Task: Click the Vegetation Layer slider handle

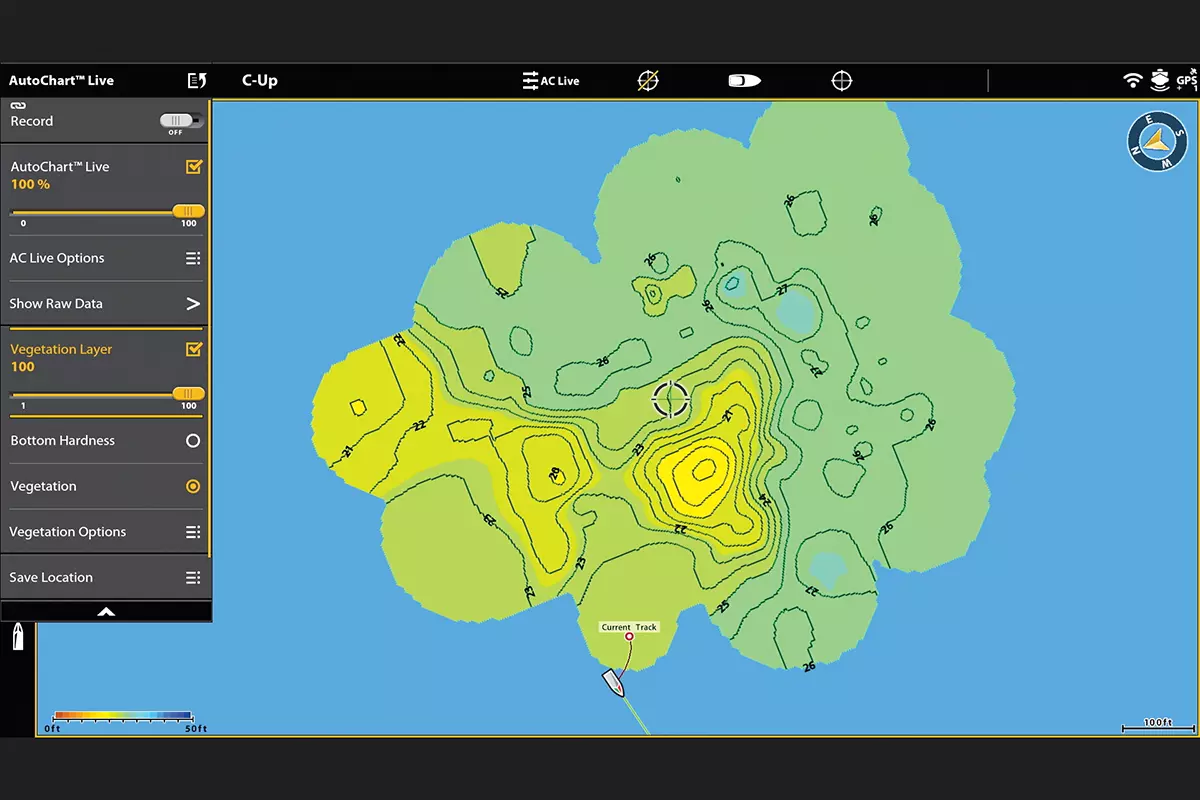Action: [188, 394]
